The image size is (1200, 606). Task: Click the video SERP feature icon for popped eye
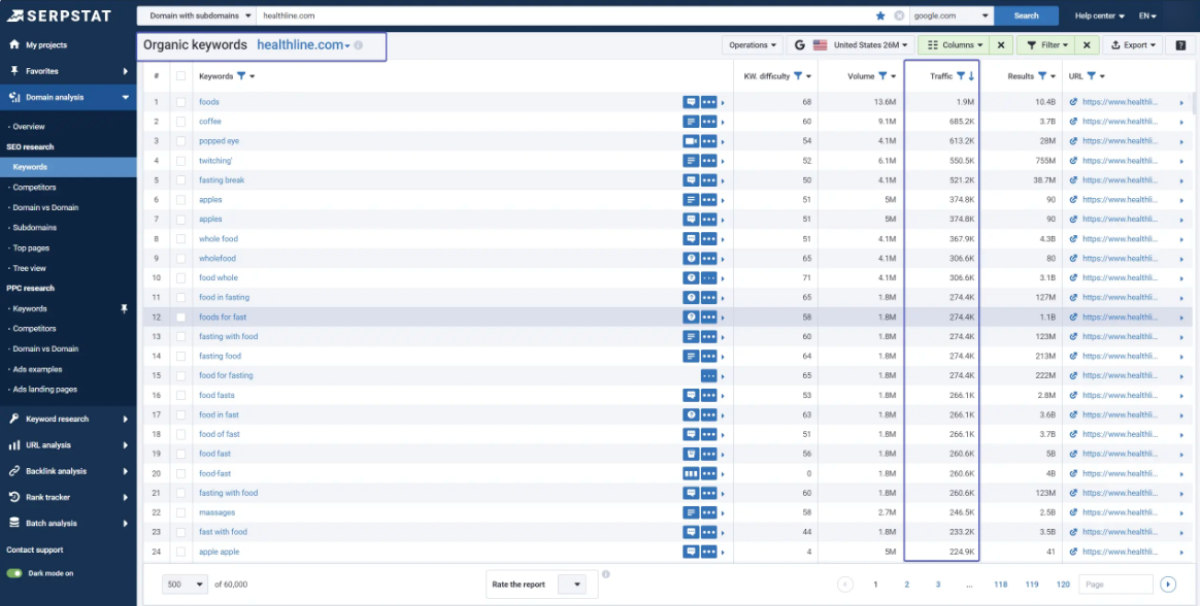[x=690, y=141]
